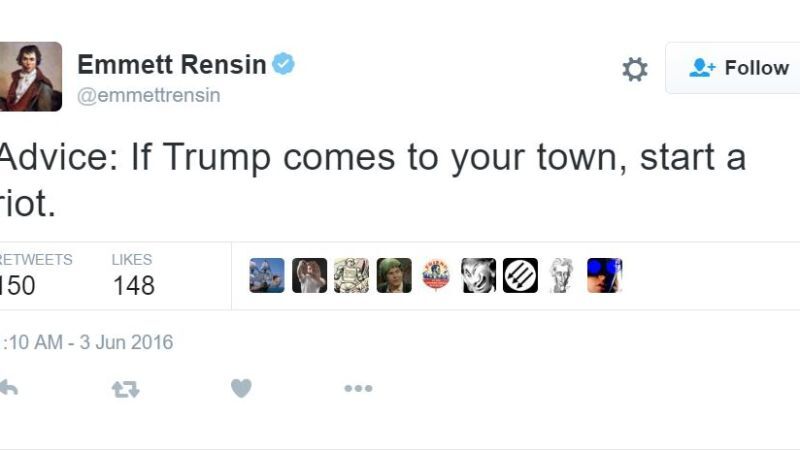Image resolution: width=800 pixels, height=450 pixels.
Task: Click the 3 Jun 2016 timestamp
Action: click(86, 342)
